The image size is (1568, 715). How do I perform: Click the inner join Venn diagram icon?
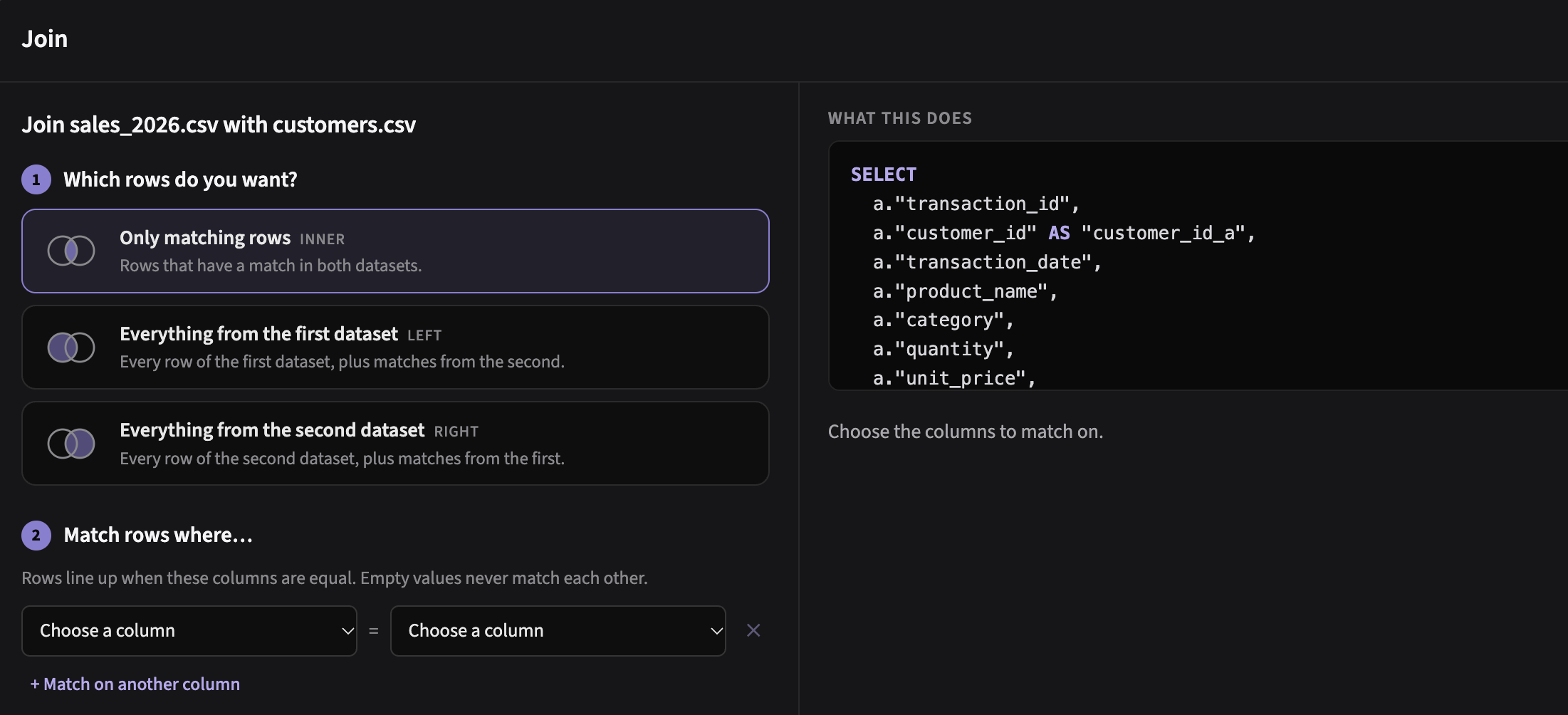(71, 251)
